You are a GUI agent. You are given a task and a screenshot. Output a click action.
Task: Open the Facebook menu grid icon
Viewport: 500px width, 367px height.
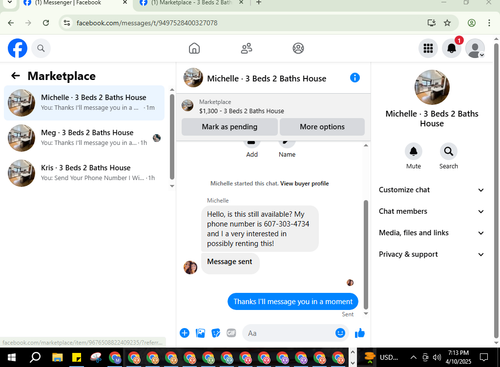point(428,48)
